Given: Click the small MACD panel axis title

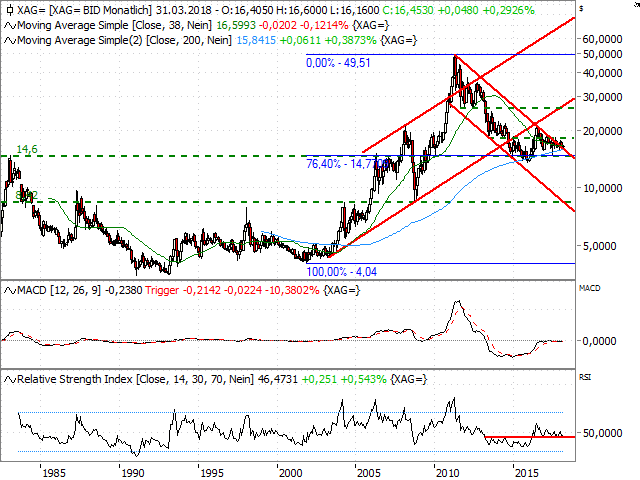Looking at the screenshot, I should click(589, 288).
